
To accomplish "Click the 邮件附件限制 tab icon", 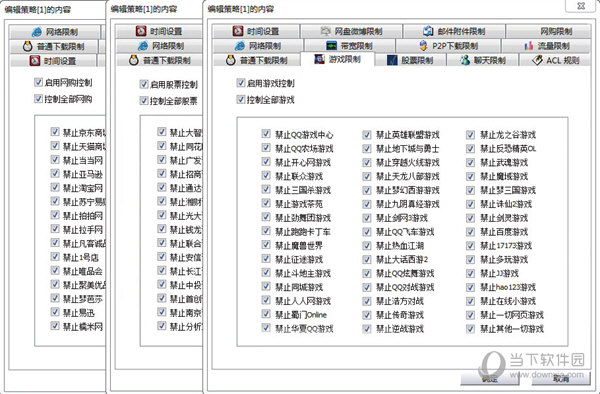I will click(428, 31).
